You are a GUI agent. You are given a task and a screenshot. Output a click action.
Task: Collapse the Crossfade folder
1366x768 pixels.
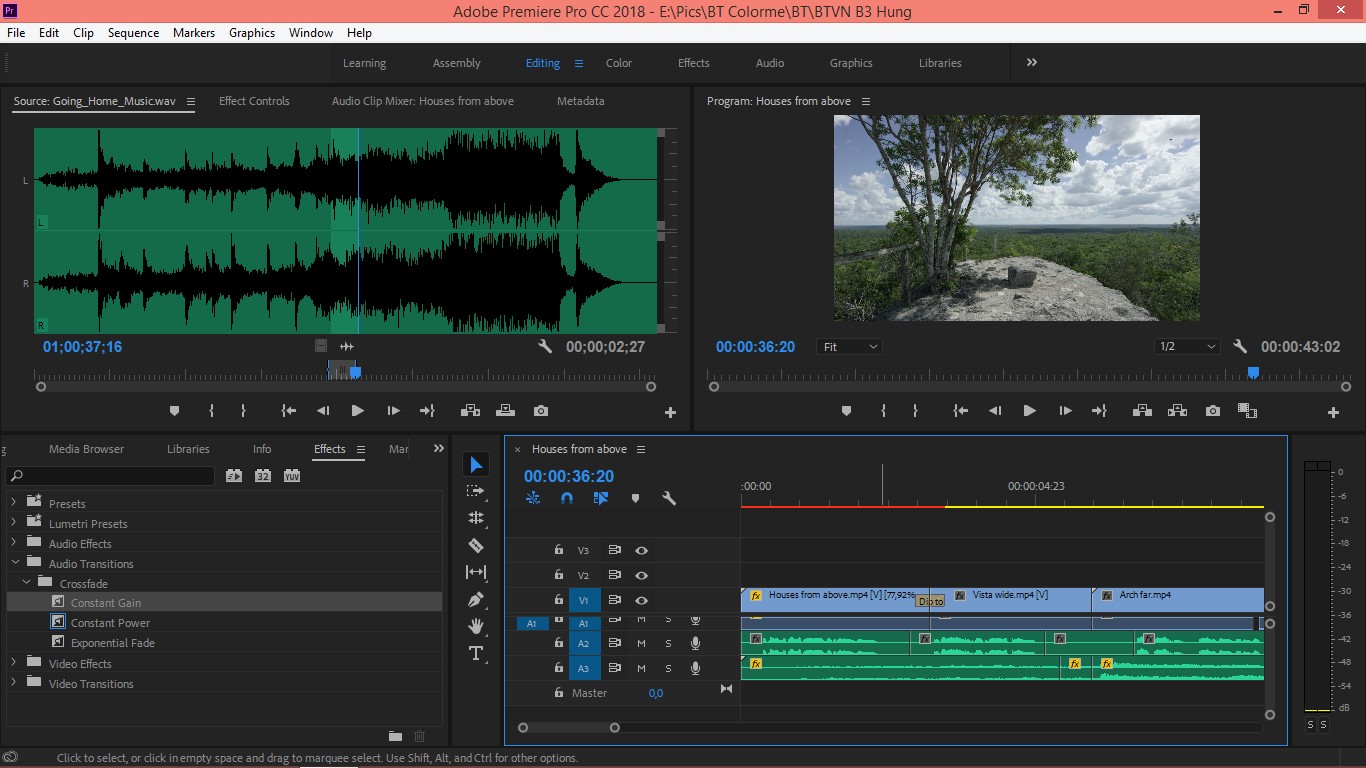pos(27,583)
